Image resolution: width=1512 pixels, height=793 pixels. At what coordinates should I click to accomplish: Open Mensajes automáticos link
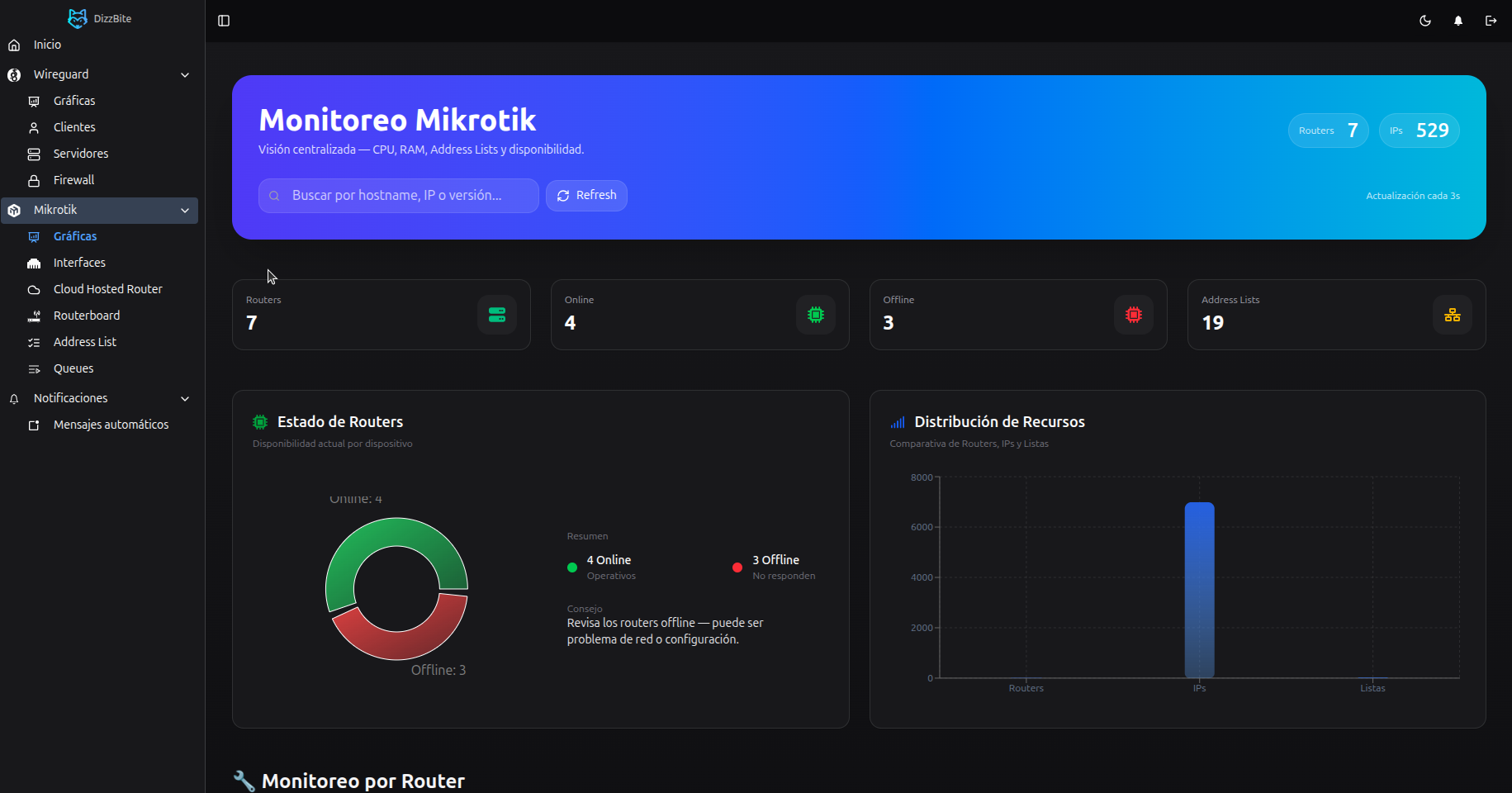click(111, 425)
